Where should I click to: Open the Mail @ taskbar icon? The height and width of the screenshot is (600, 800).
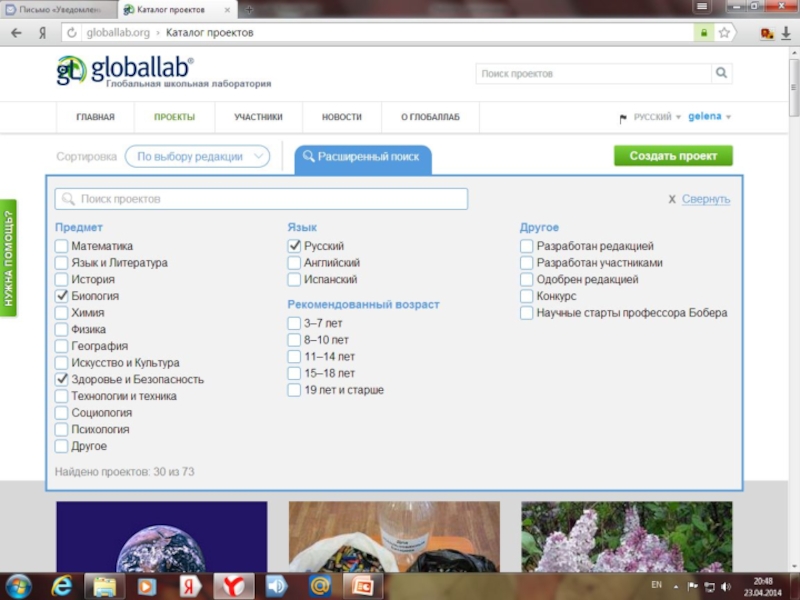tap(320, 587)
